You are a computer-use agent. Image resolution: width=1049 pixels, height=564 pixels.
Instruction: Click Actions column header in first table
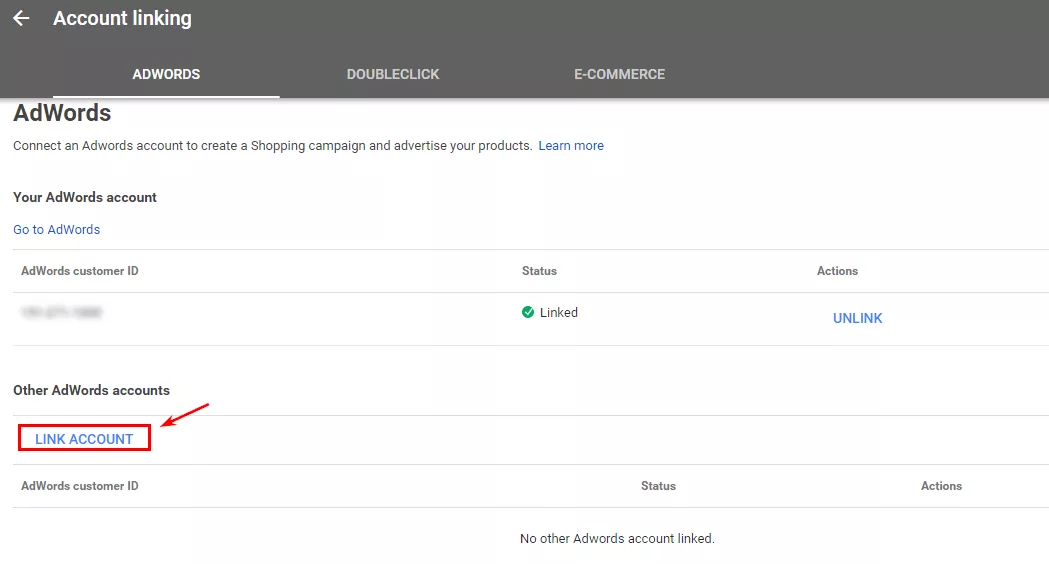coord(837,271)
